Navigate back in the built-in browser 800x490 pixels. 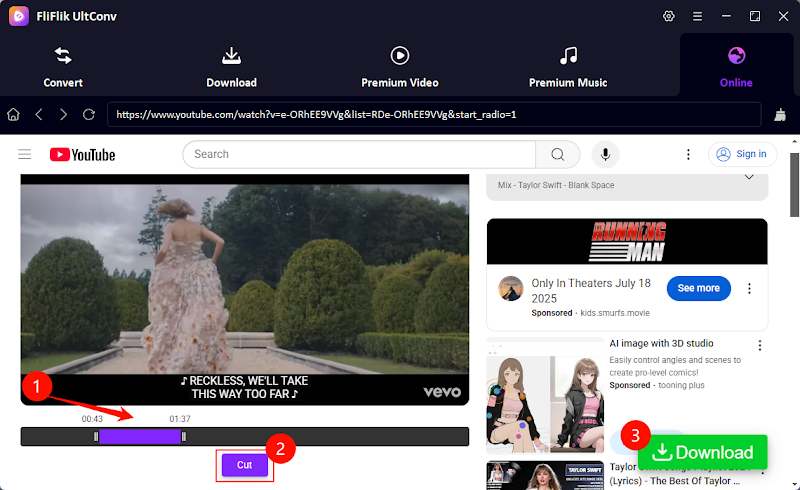39,114
